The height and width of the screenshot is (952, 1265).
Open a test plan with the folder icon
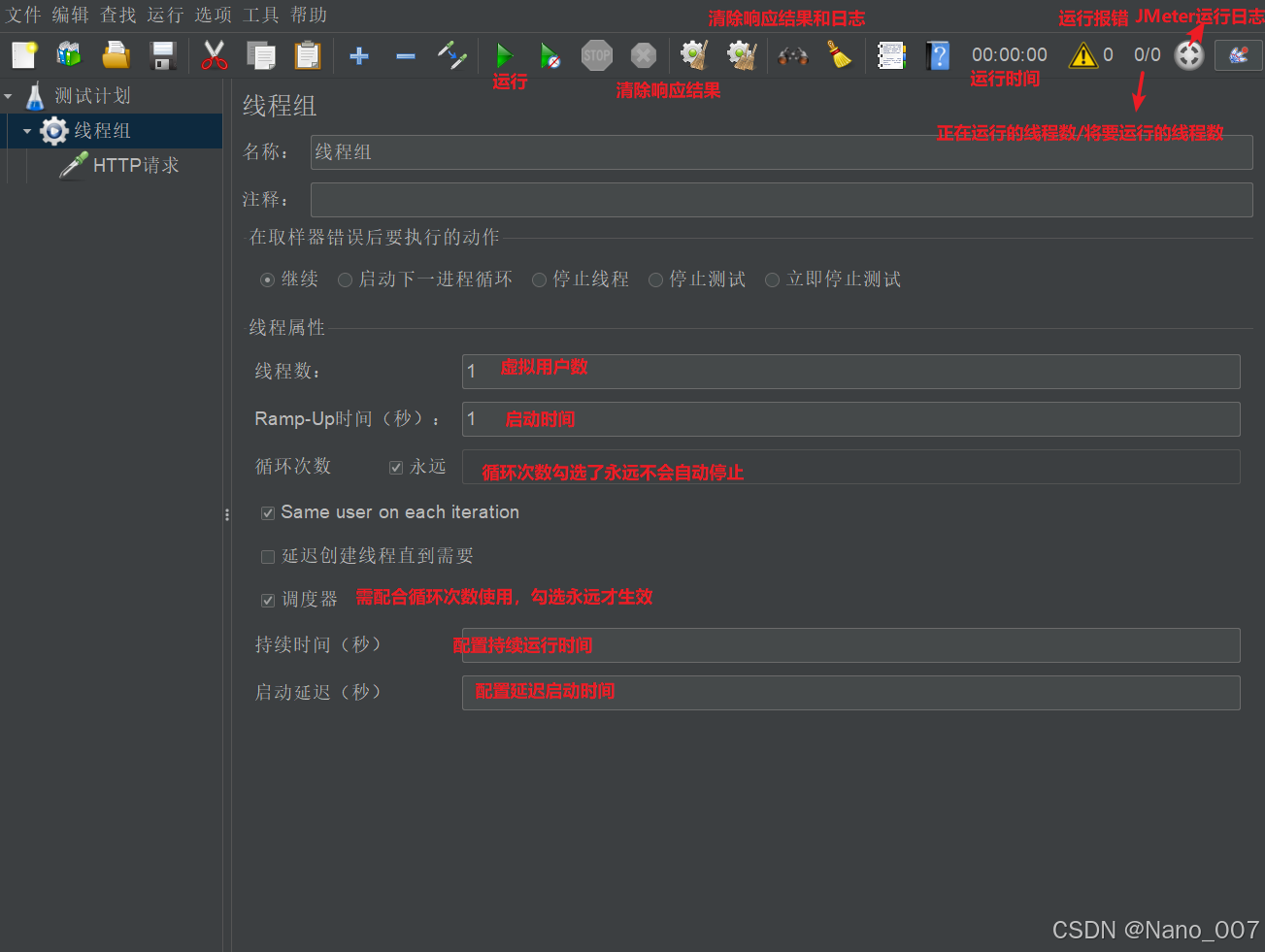(x=116, y=55)
